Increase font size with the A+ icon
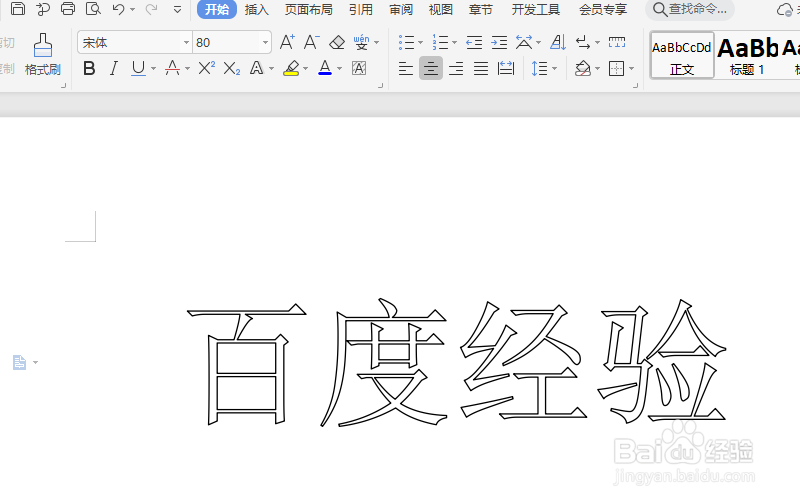 (x=287, y=42)
